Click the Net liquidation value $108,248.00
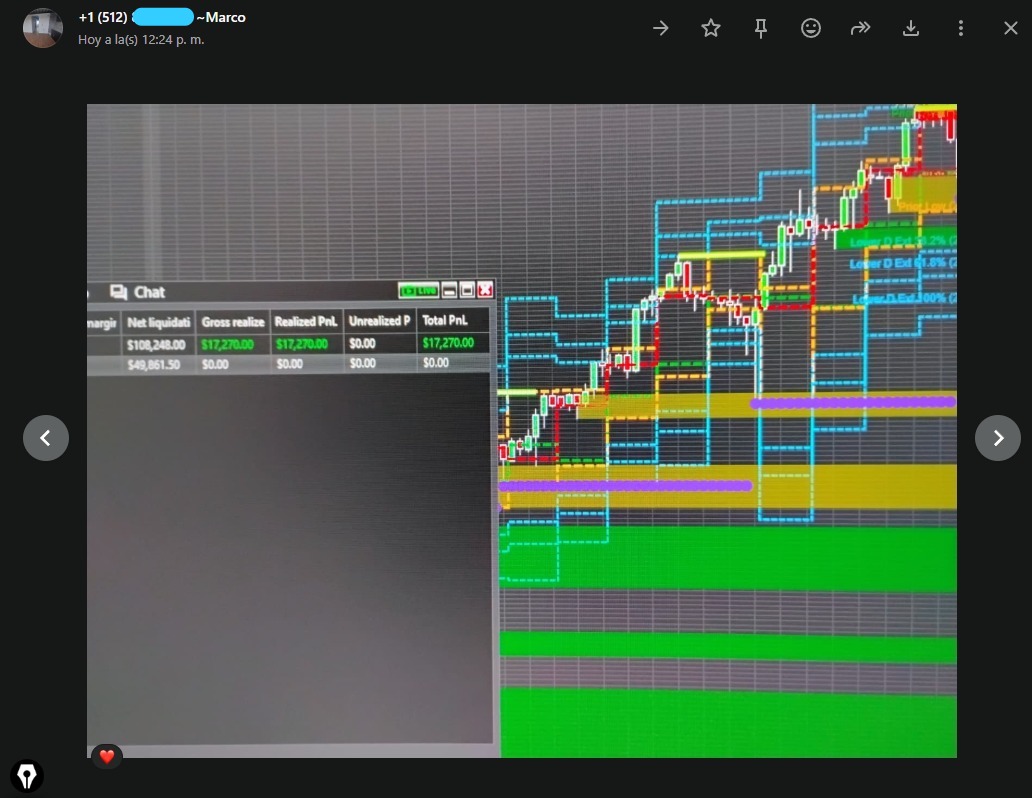This screenshot has height=798, width=1032. 158,344
